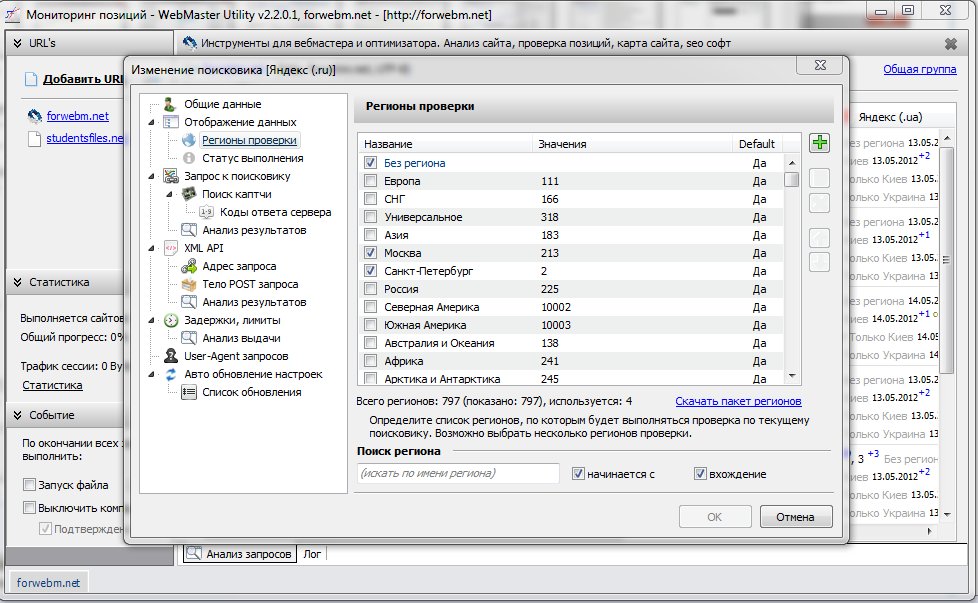Open Список обновления item
Viewport: 978px width, 603px height.
click(251, 392)
